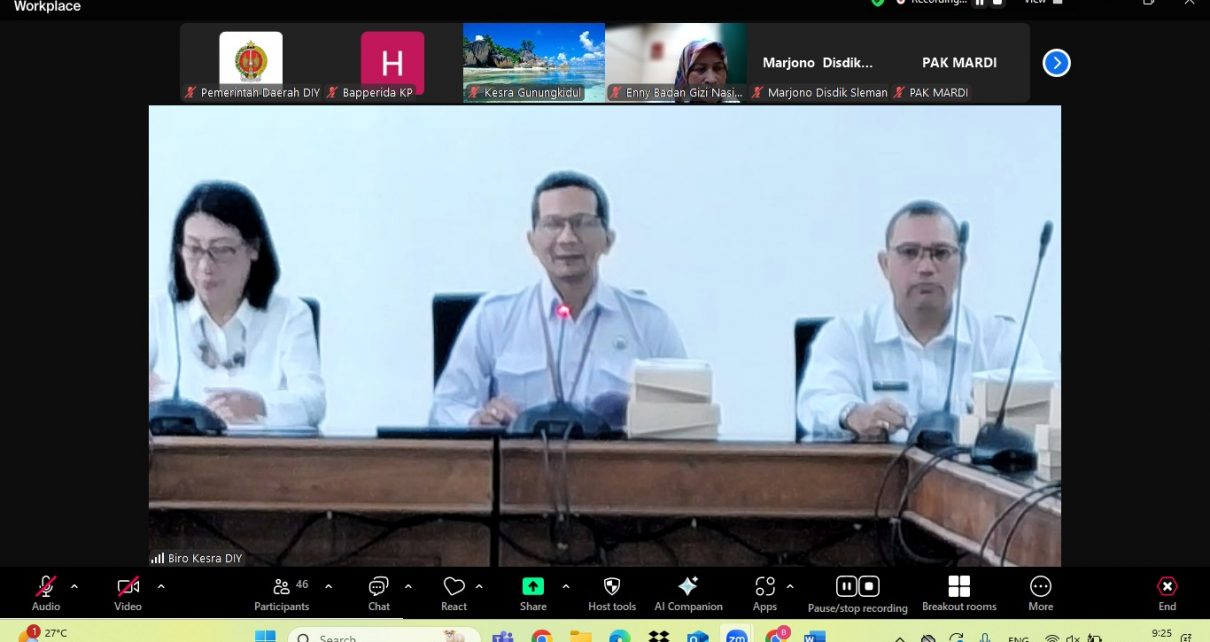Expand Video options caret
The width and height of the screenshot is (1210, 642).
point(161,587)
